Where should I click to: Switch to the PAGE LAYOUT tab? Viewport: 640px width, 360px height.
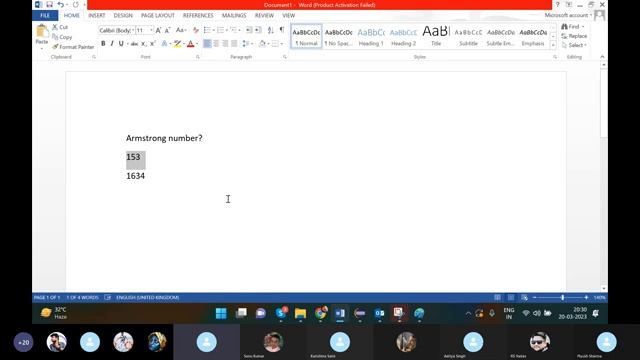pyautogui.click(x=158, y=16)
